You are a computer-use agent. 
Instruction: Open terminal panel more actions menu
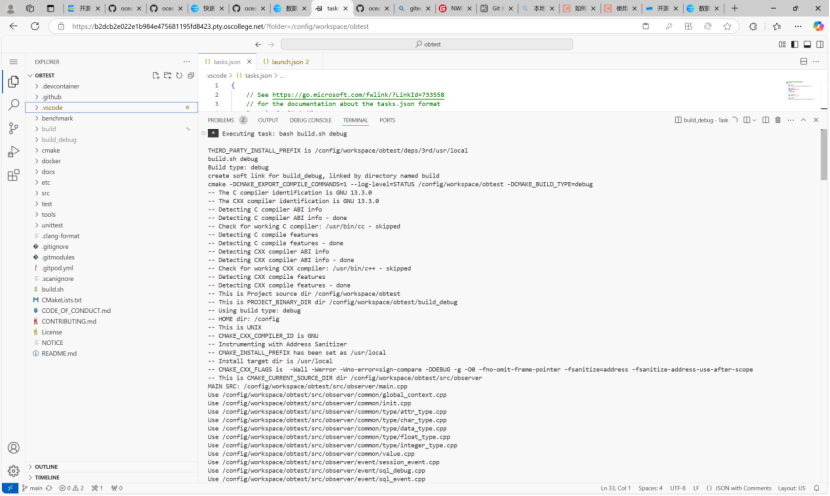(x=790, y=120)
